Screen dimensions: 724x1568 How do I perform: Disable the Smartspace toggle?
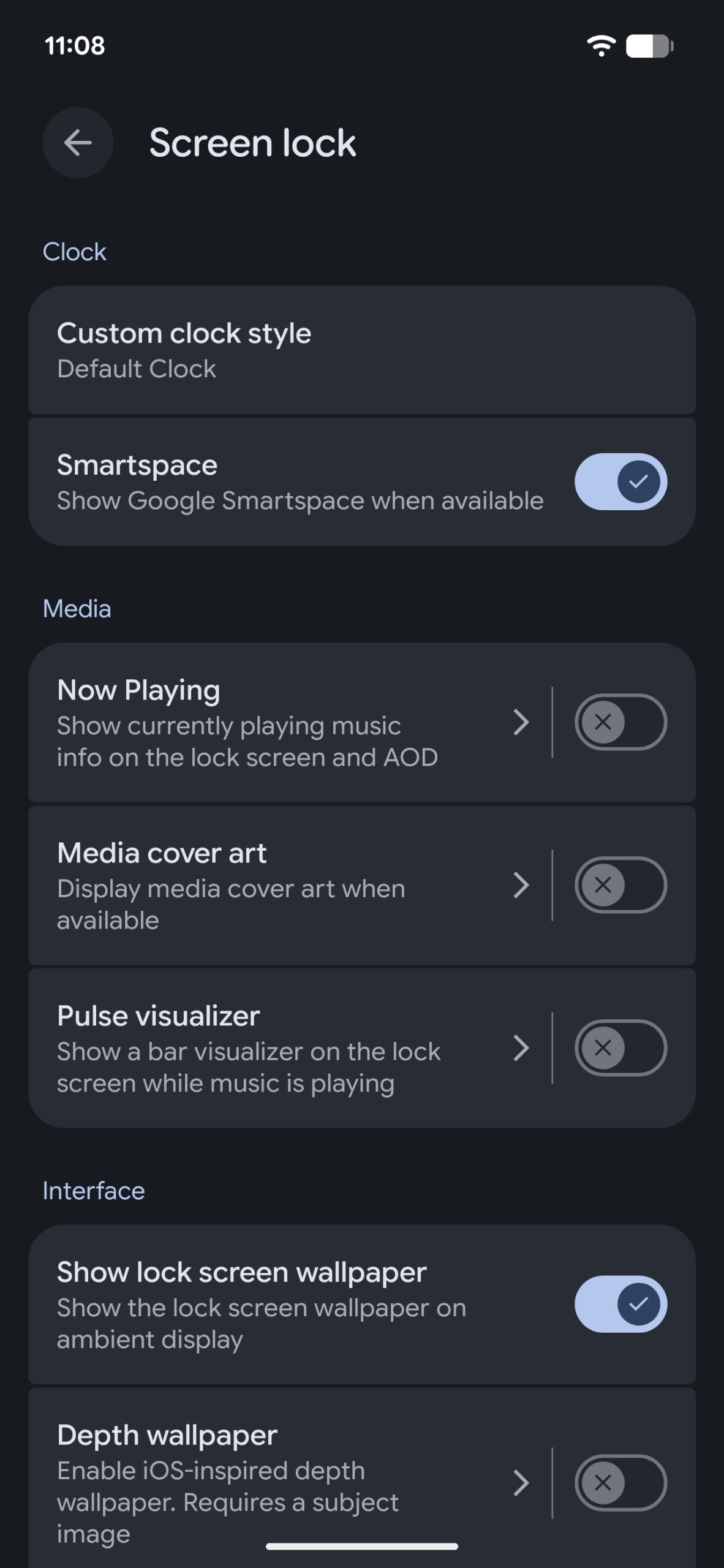(620, 481)
